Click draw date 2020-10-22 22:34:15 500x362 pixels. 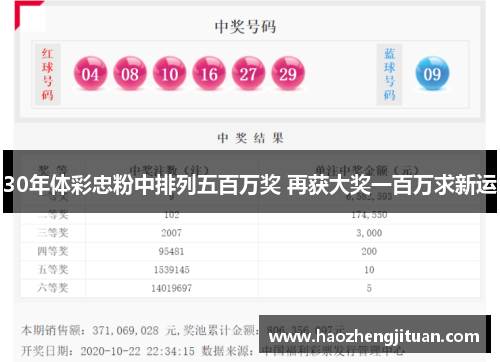coord(137,351)
